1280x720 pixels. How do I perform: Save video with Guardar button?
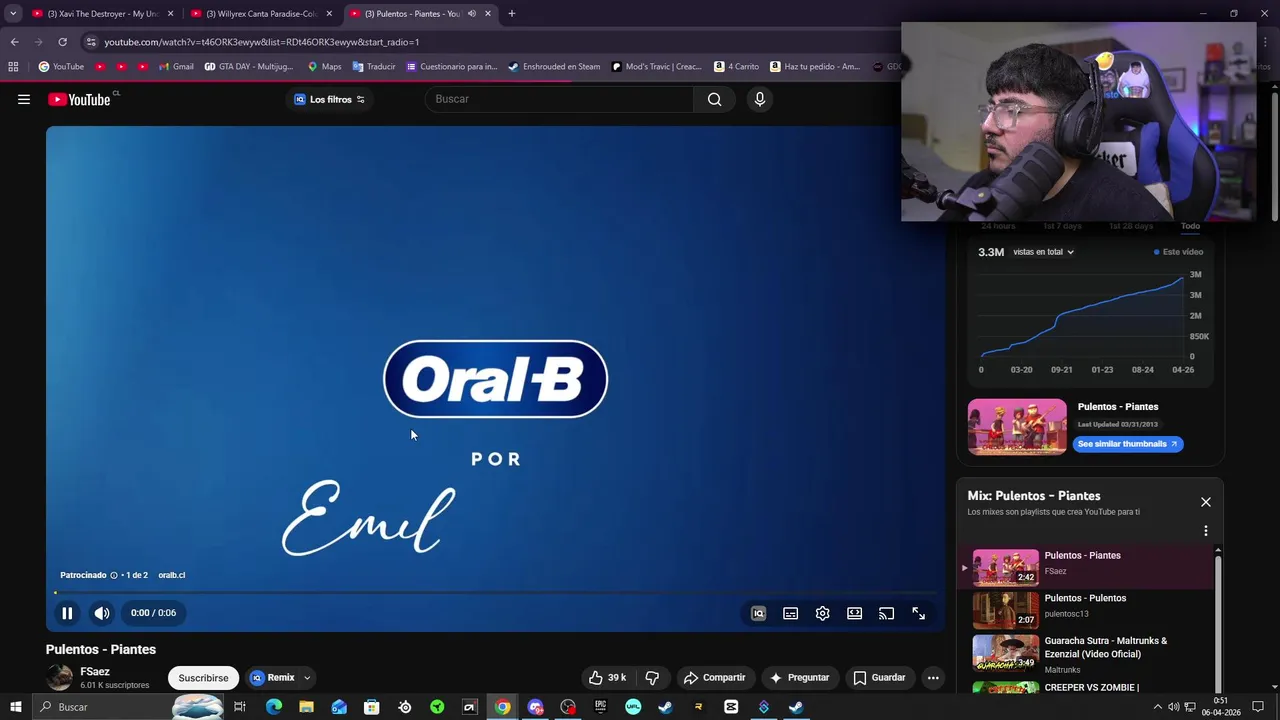pos(879,677)
